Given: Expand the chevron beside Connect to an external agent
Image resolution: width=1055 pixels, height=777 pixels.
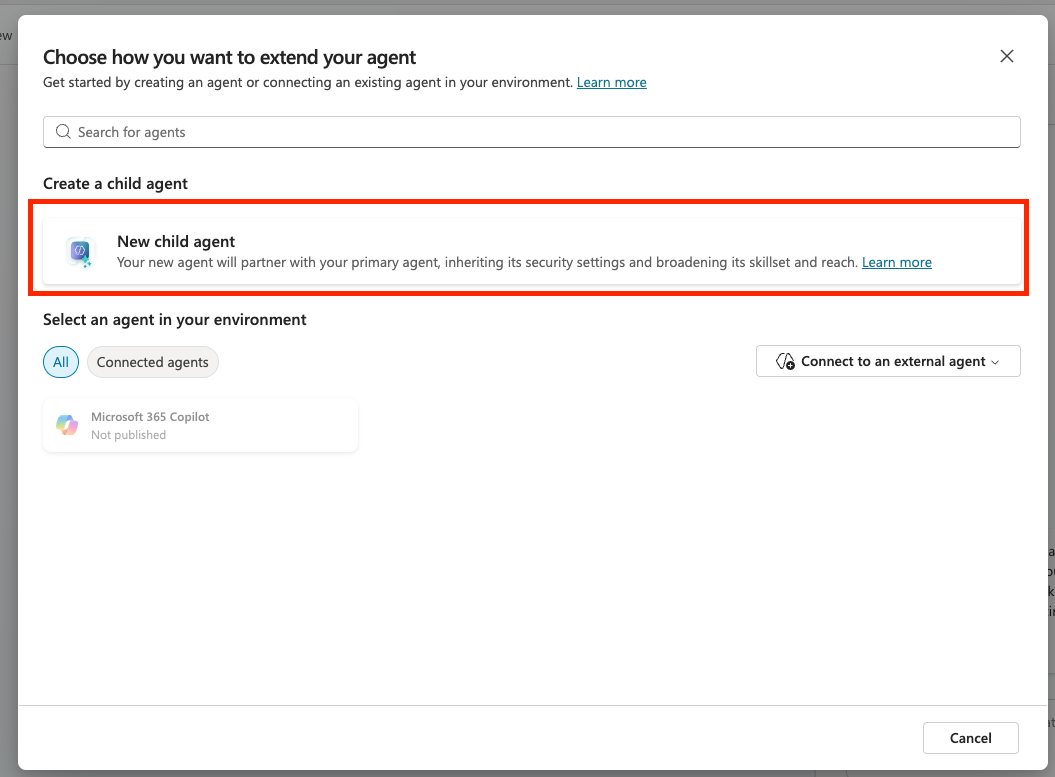Looking at the screenshot, I should pyautogui.click(x=995, y=362).
